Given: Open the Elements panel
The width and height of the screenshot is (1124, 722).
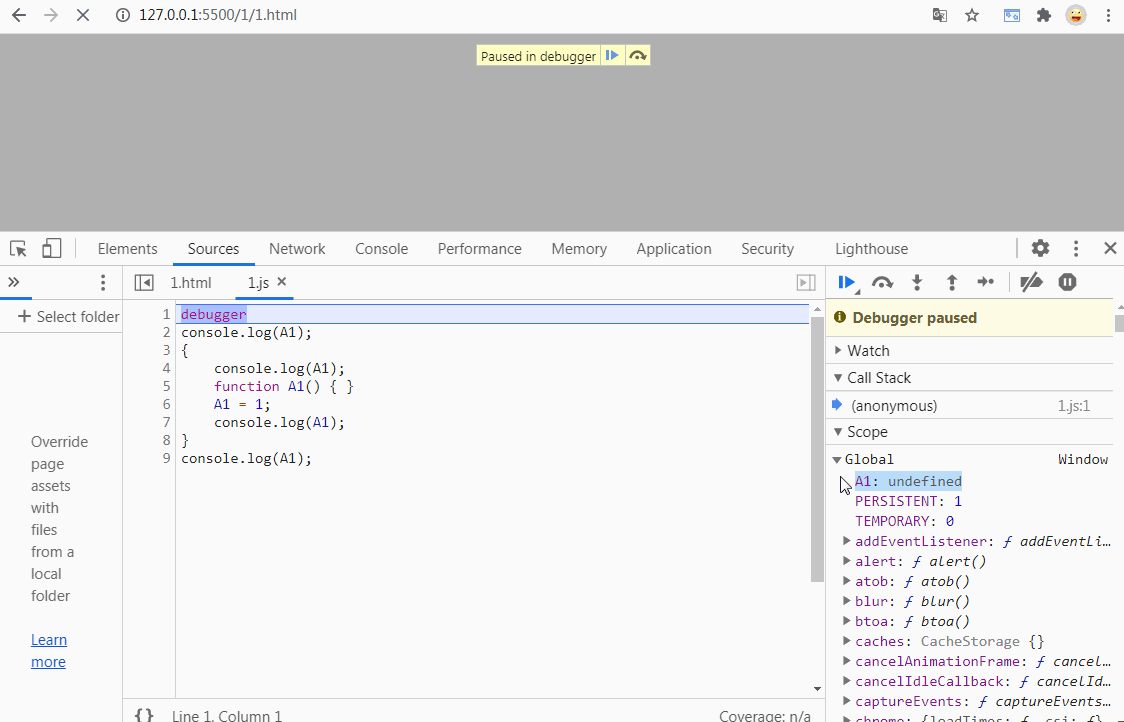Looking at the screenshot, I should pyautogui.click(x=127, y=249).
